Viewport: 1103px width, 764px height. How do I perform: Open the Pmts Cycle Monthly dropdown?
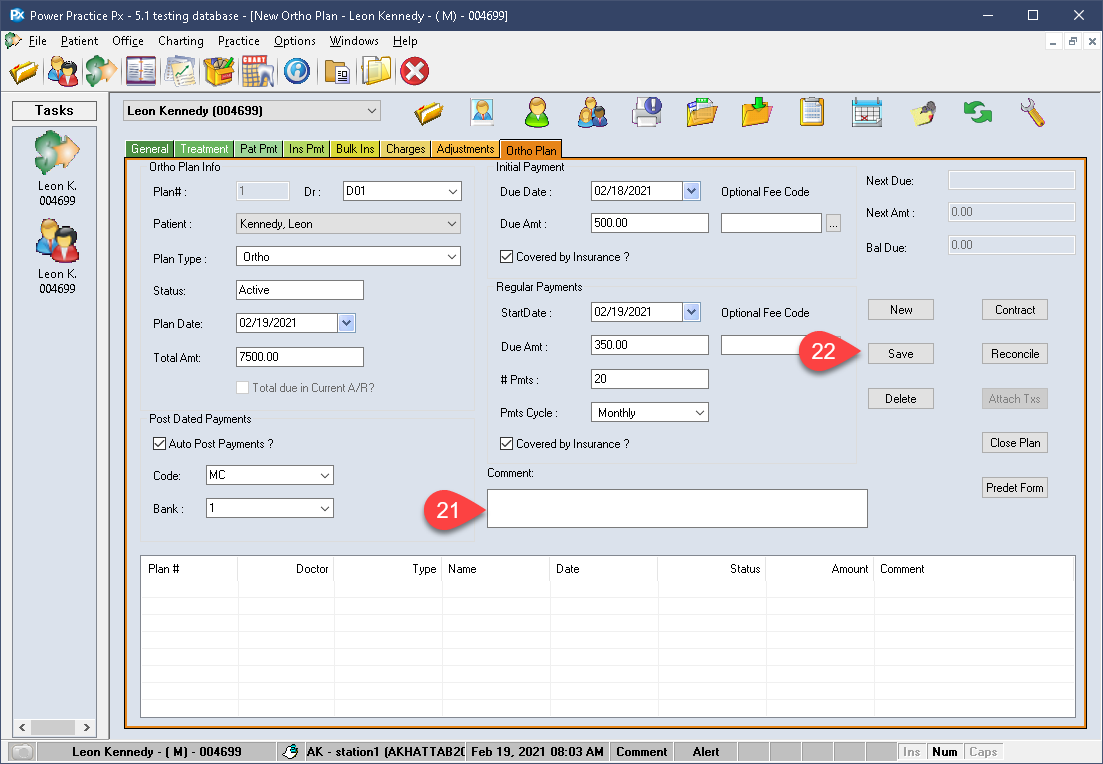[700, 413]
